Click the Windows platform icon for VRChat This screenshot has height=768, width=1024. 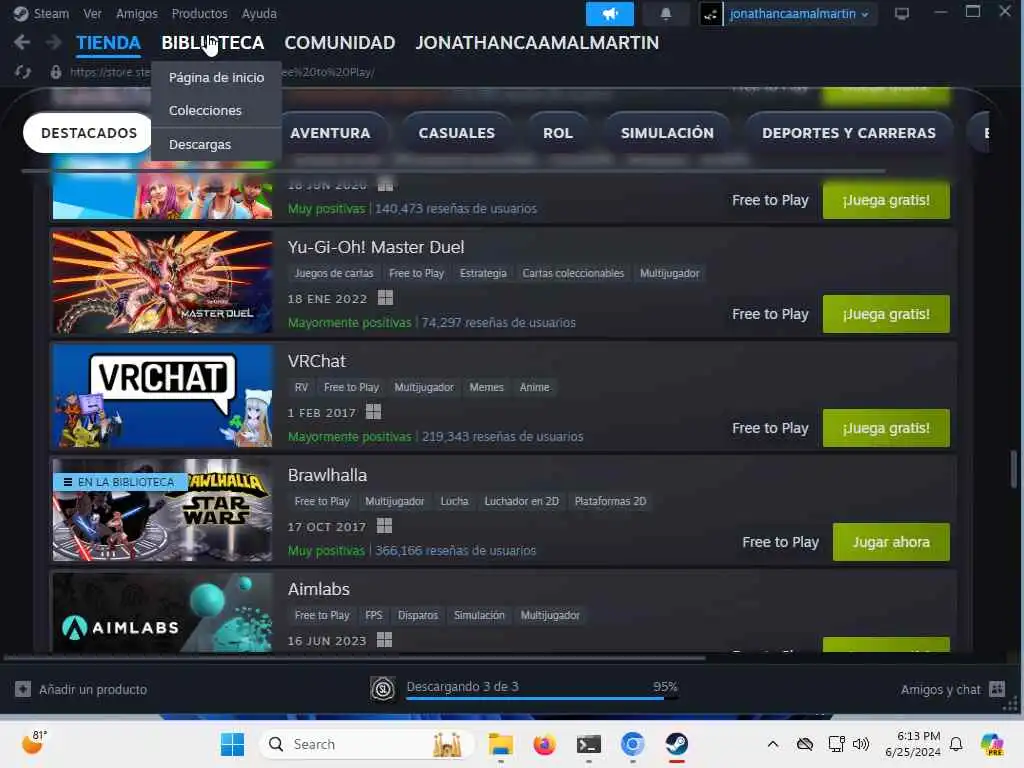(373, 411)
